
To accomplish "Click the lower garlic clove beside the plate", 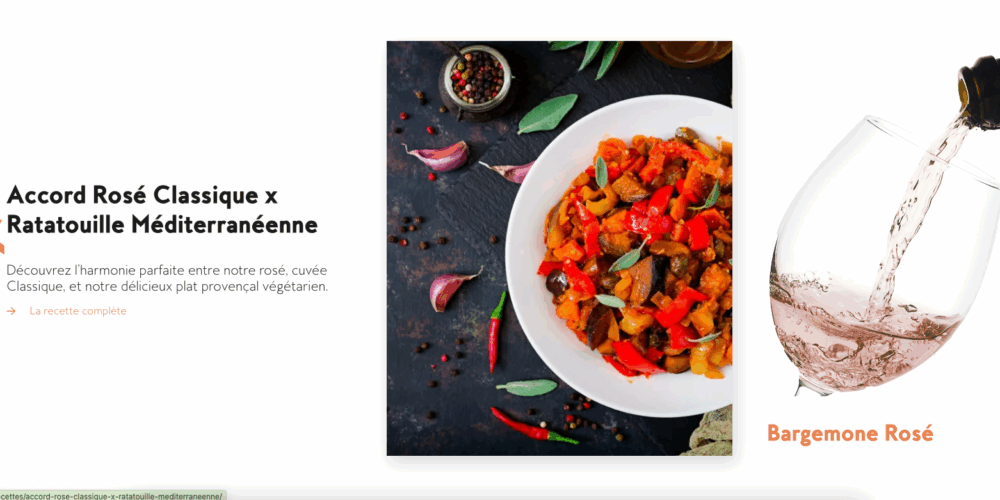I will pos(452,290).
